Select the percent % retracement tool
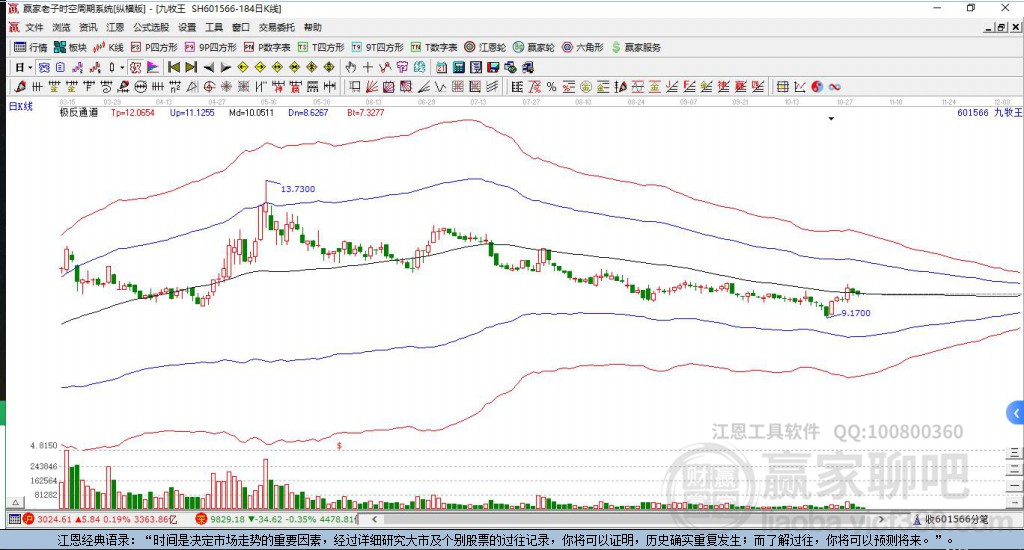 552,87
